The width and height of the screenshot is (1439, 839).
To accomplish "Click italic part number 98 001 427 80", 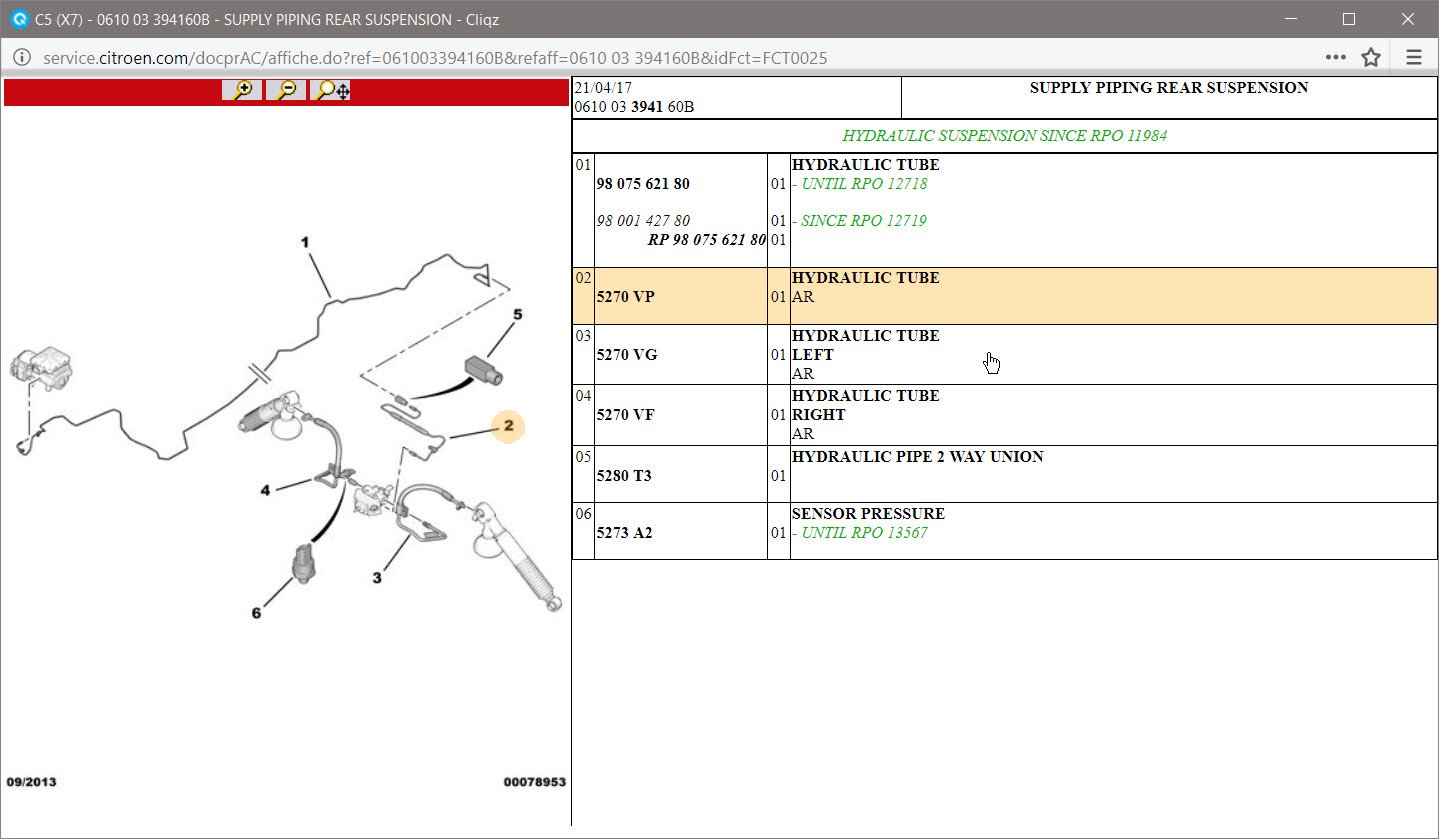I will tap(643, 221).
